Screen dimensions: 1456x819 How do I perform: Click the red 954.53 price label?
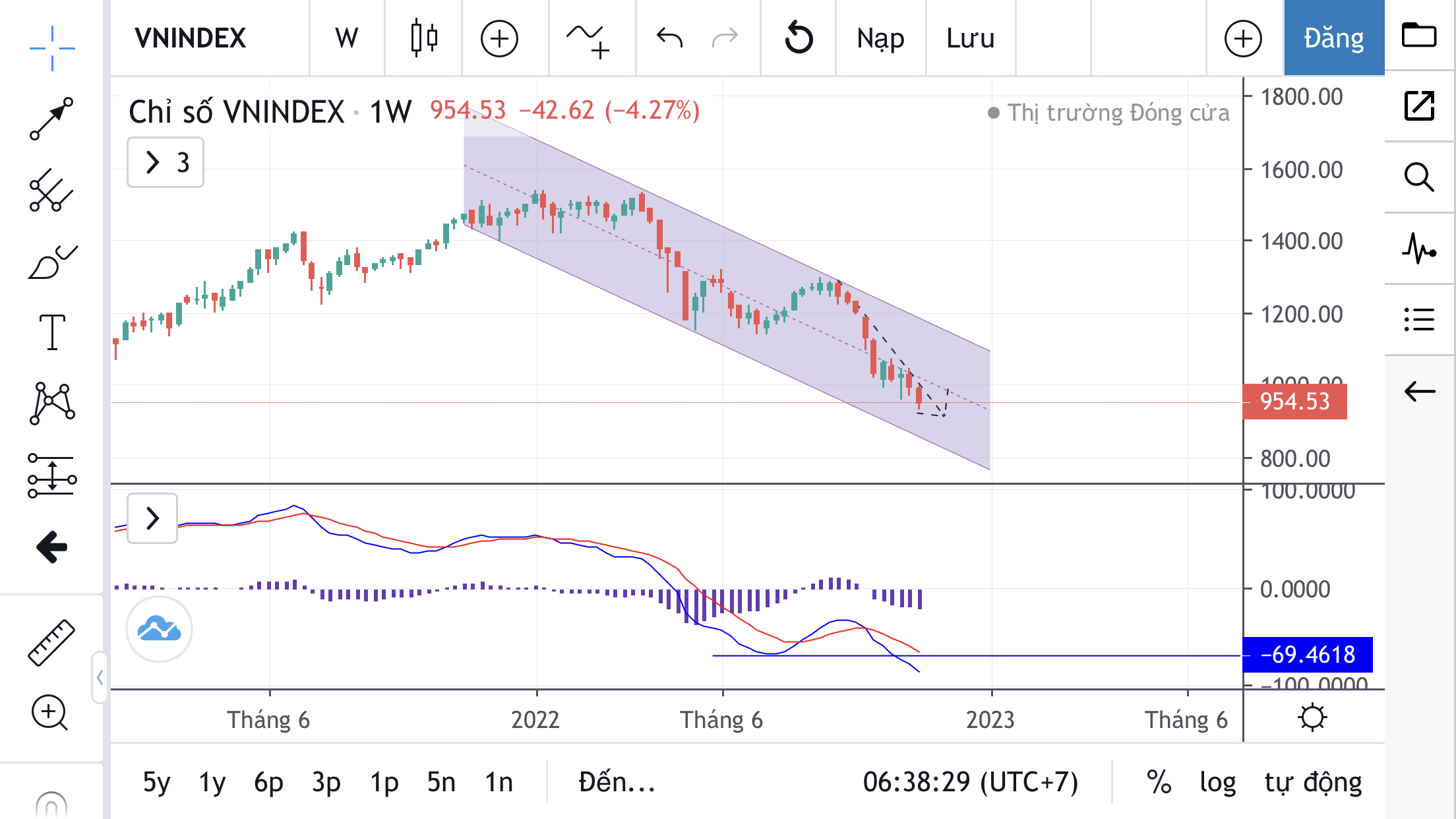[1294, 402]
